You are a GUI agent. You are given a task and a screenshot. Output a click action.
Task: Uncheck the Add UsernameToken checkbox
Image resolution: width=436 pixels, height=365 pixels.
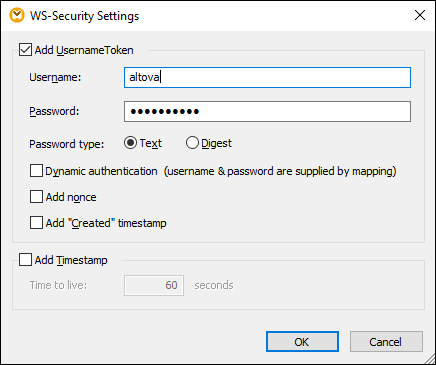coord(25,50)
